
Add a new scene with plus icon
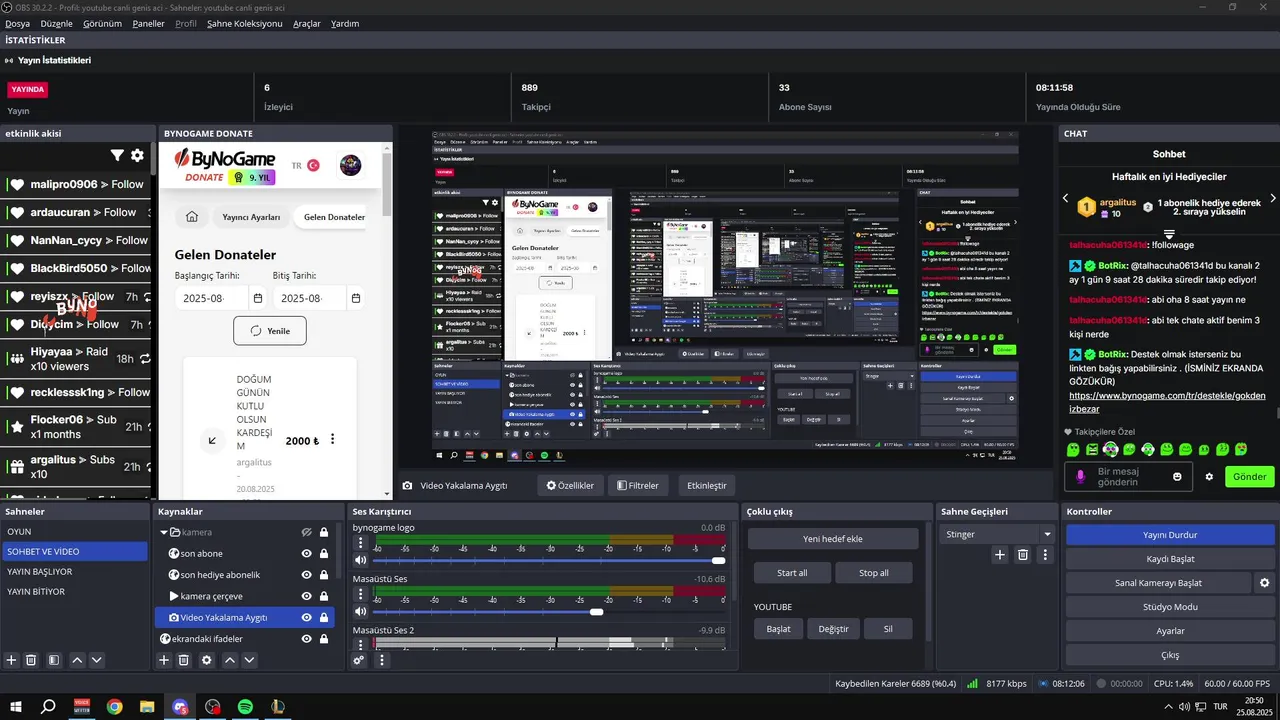tap(12, 660)
